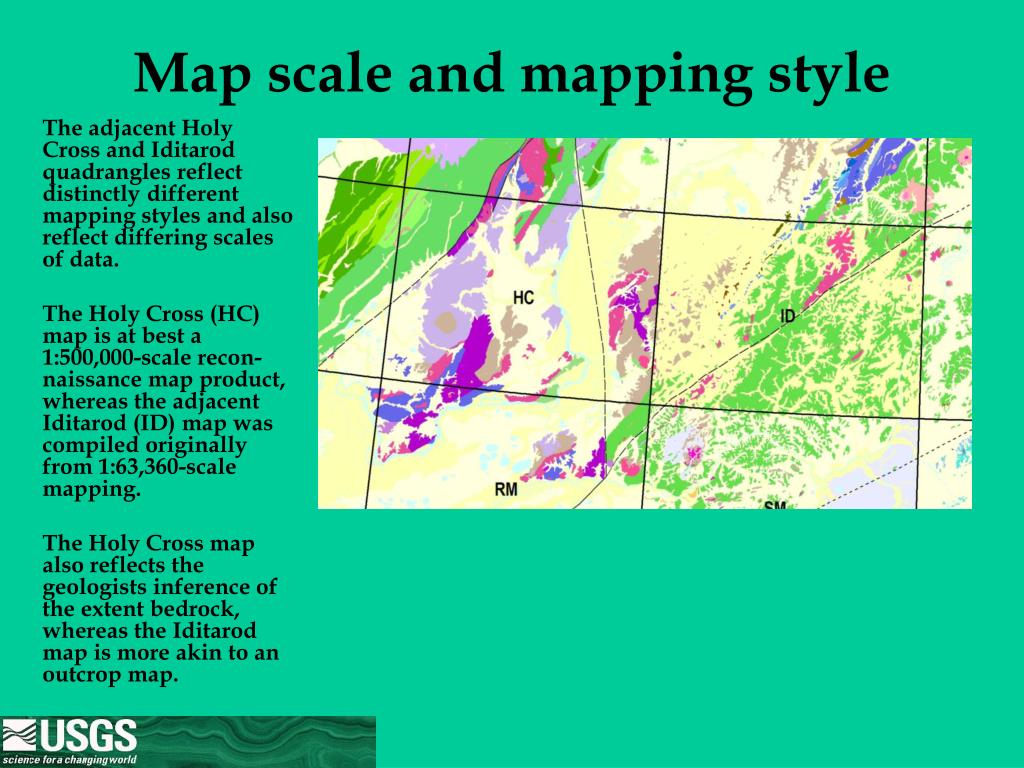This screenshot has width=1024, height=768.
Task: Click the text "1:500,000-scale recon-"
Action: click(152, 358)
